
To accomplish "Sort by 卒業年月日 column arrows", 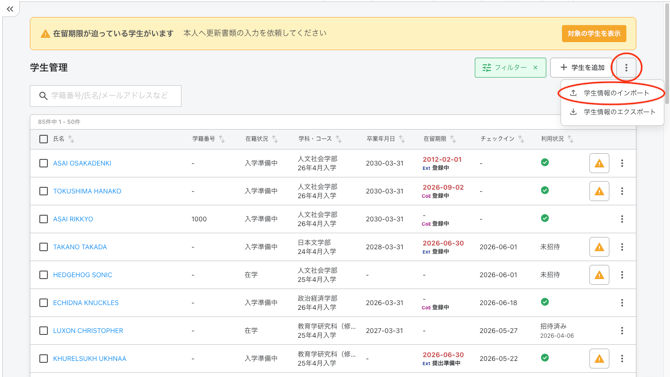I will click(401, 139).
